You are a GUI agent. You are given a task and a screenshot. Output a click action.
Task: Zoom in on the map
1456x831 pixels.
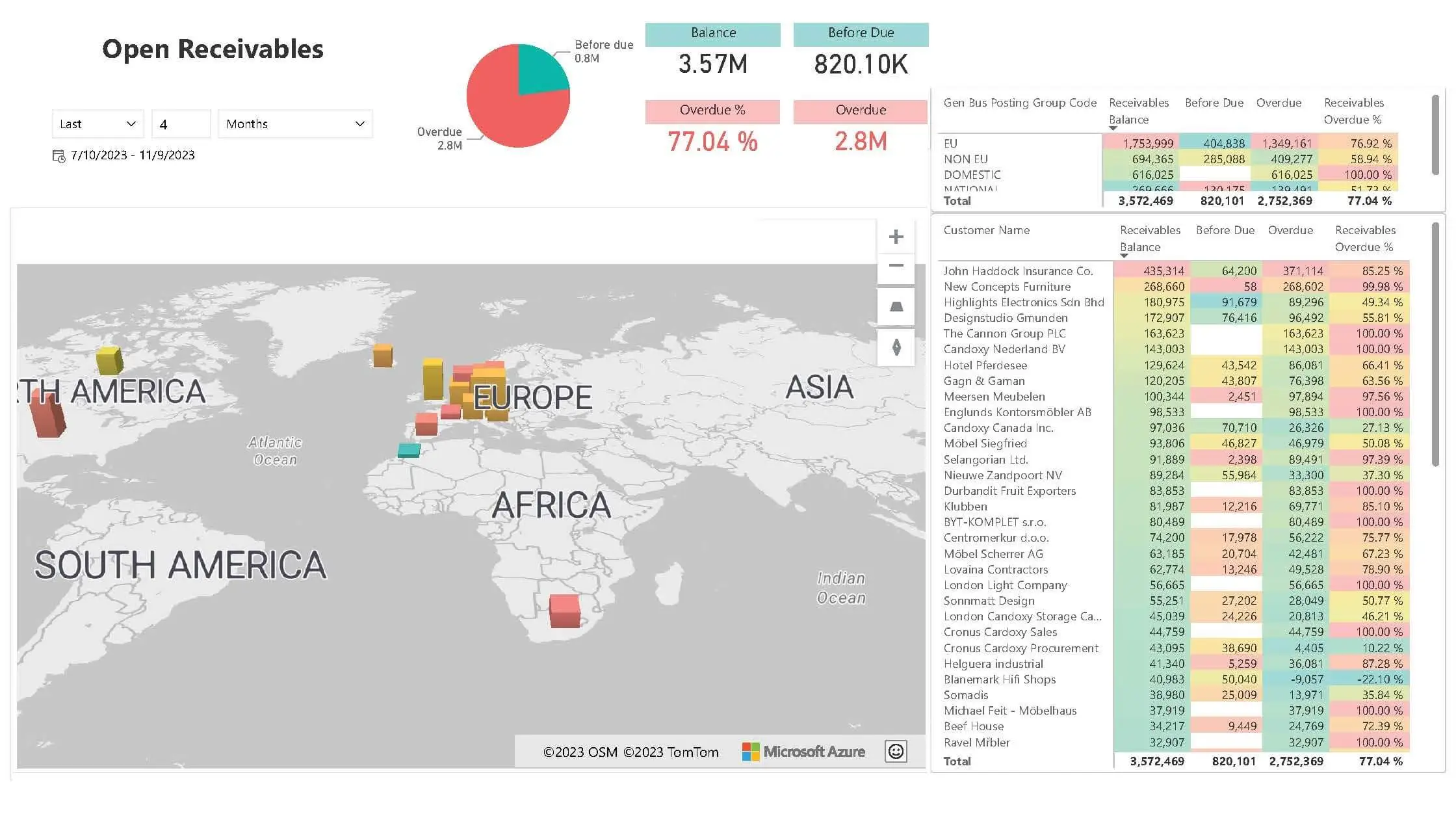click(896, 237)
